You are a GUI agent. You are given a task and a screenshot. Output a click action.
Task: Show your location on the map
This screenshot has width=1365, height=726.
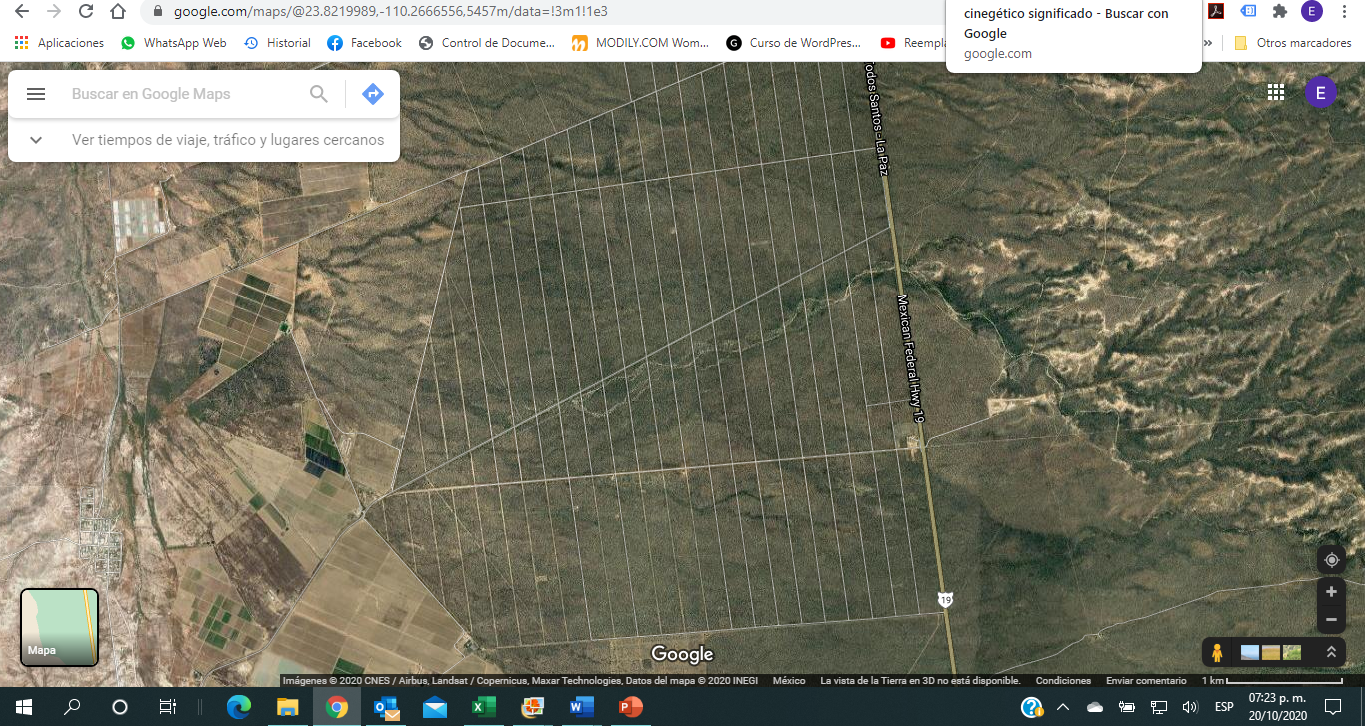click(x=1330, y=560)
